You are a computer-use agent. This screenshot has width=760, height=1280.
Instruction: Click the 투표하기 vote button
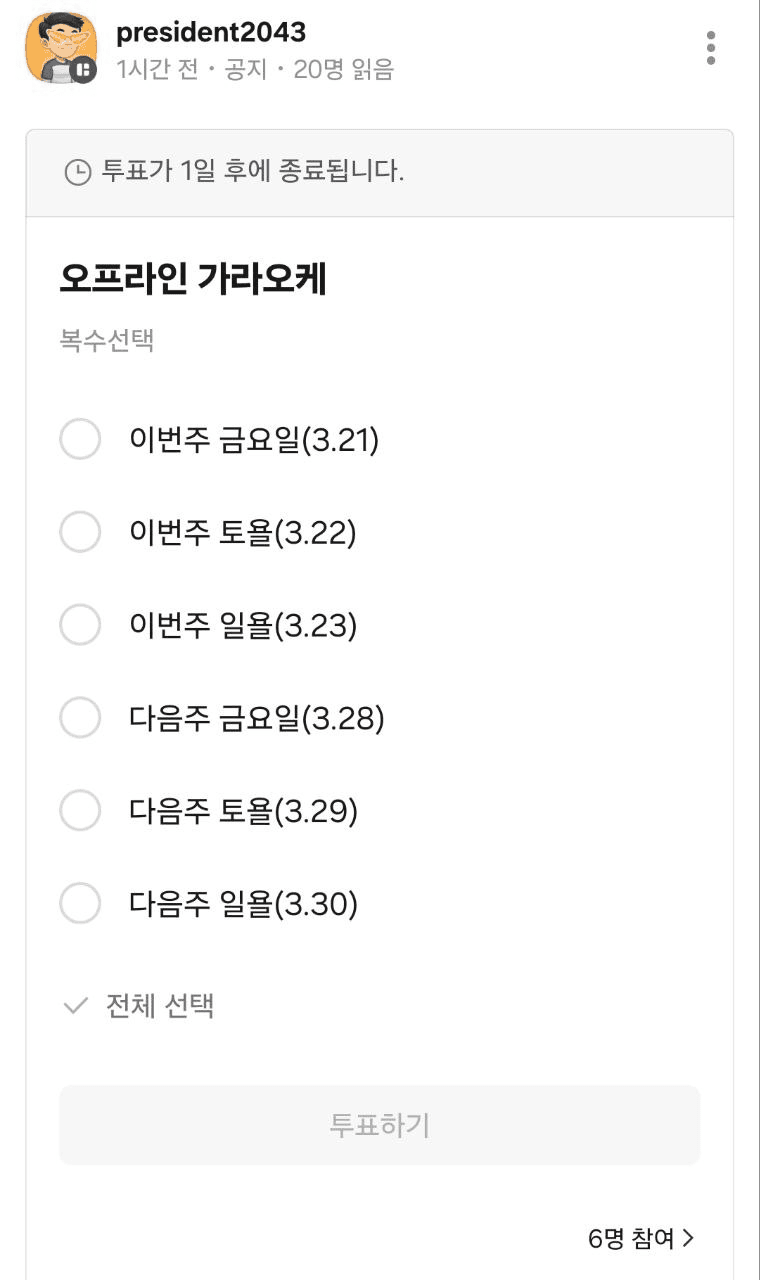click(x=380, y=1125)
